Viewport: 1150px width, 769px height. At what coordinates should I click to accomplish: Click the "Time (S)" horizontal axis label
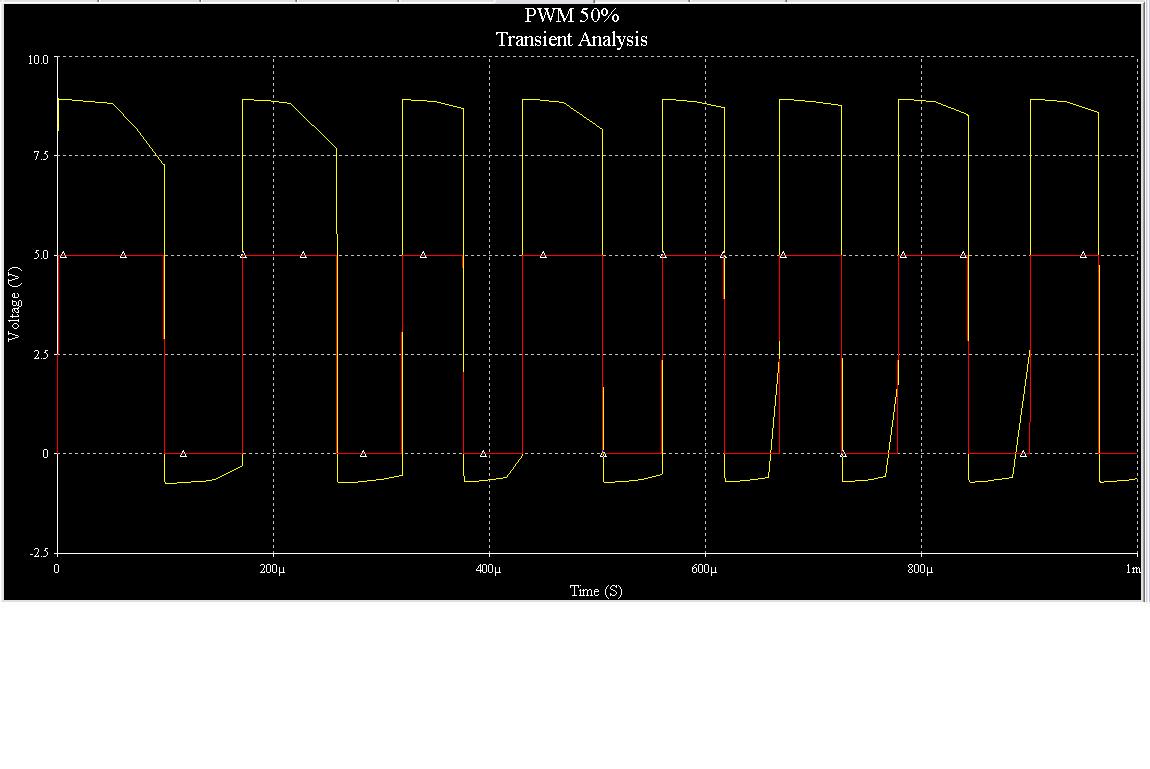pos(596,591)
